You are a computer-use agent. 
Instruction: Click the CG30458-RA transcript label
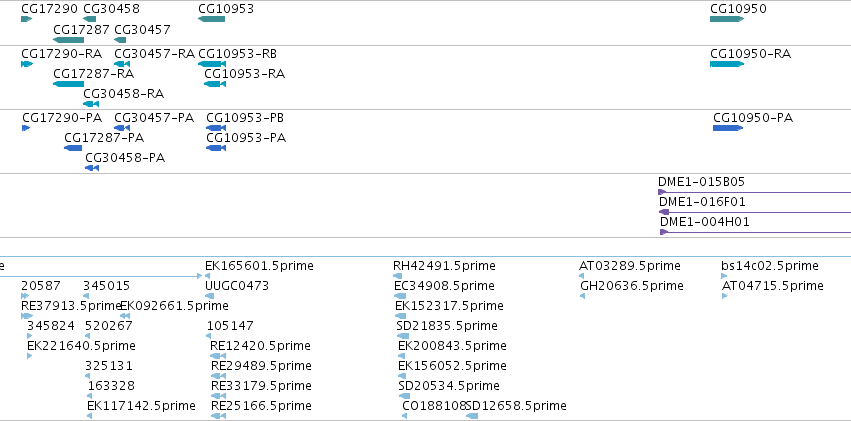(124, 94)
